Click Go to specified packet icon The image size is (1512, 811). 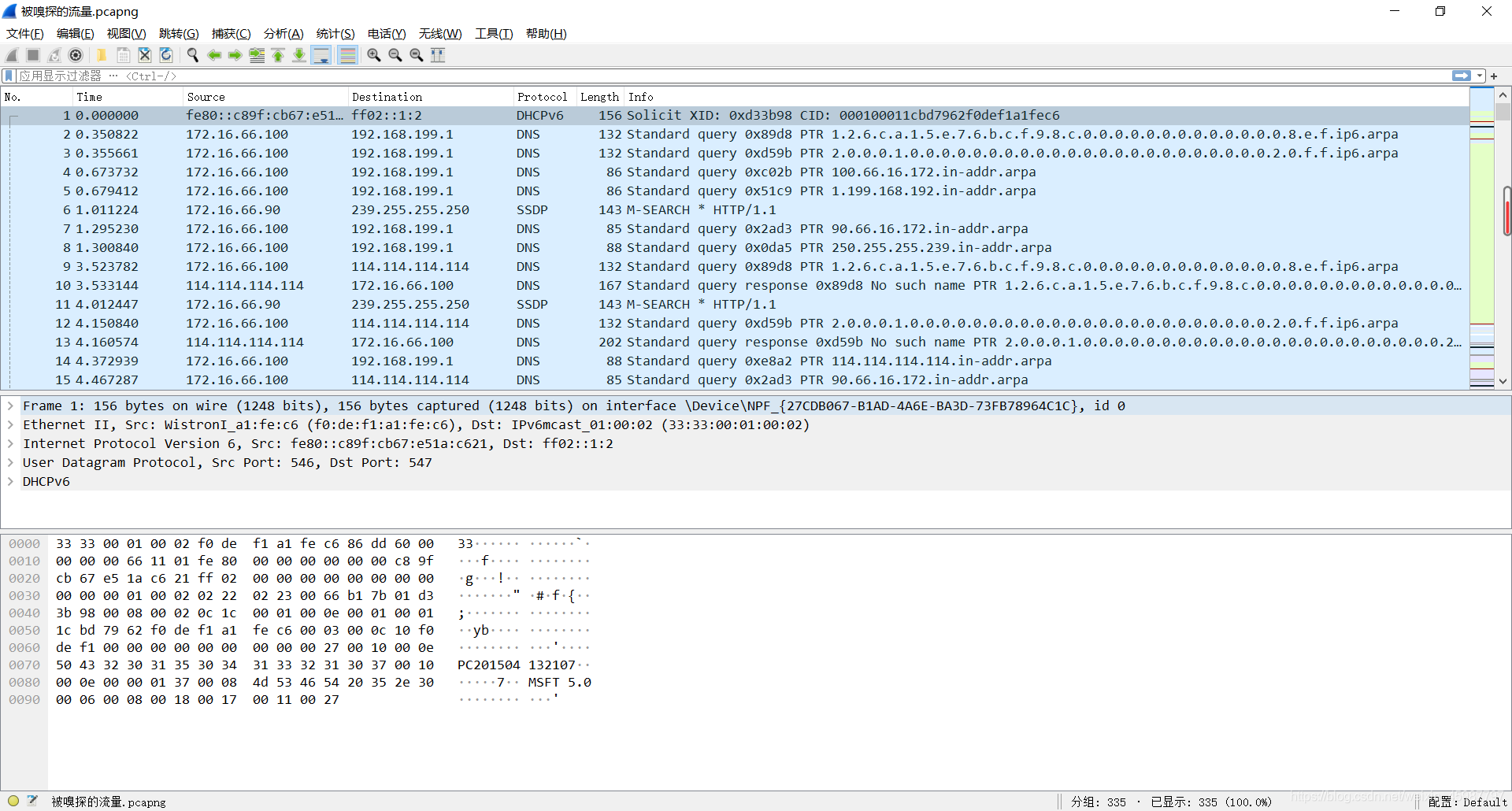[257, 55]
